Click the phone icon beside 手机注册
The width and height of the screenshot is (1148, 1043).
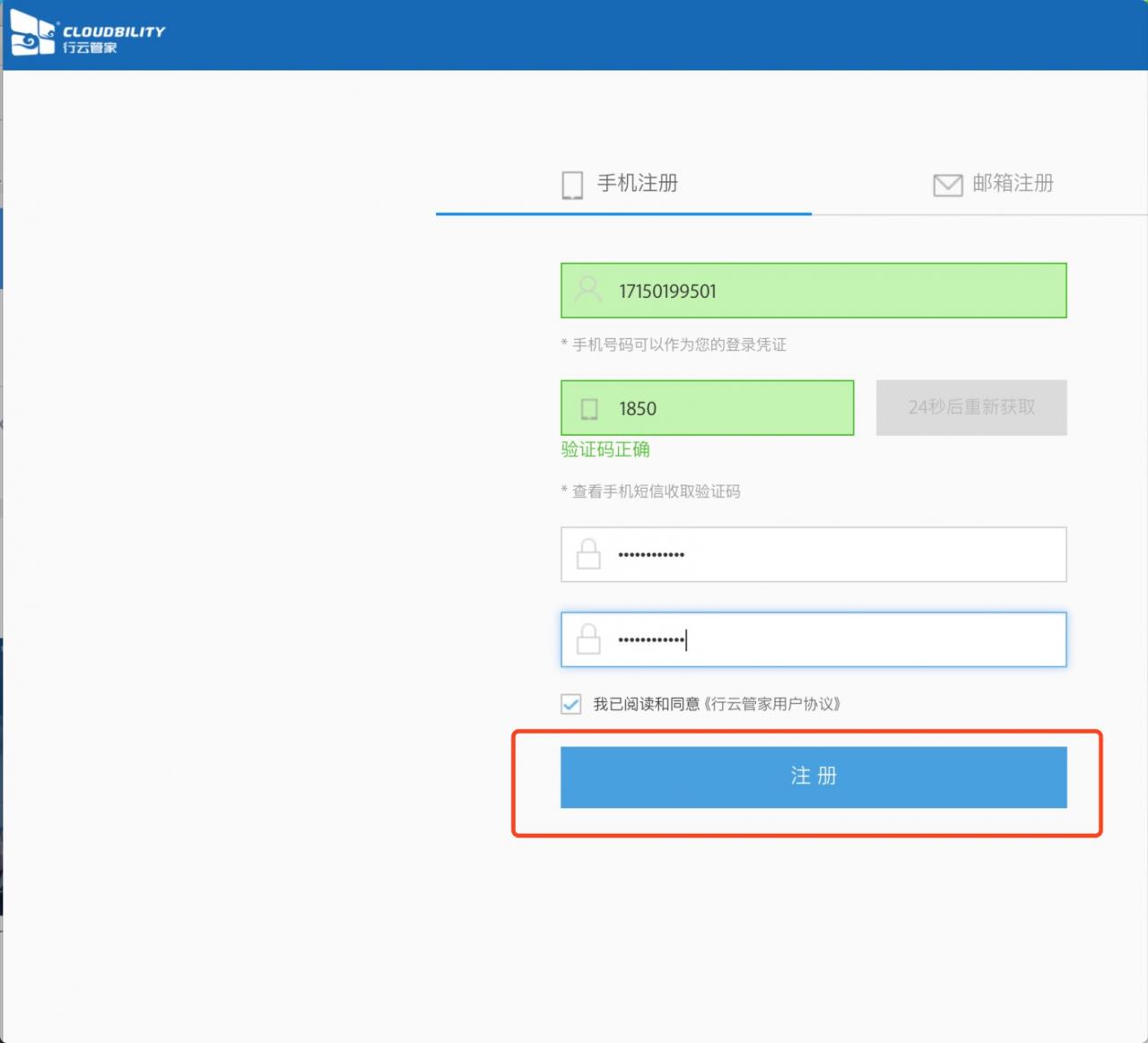point(572,185)
